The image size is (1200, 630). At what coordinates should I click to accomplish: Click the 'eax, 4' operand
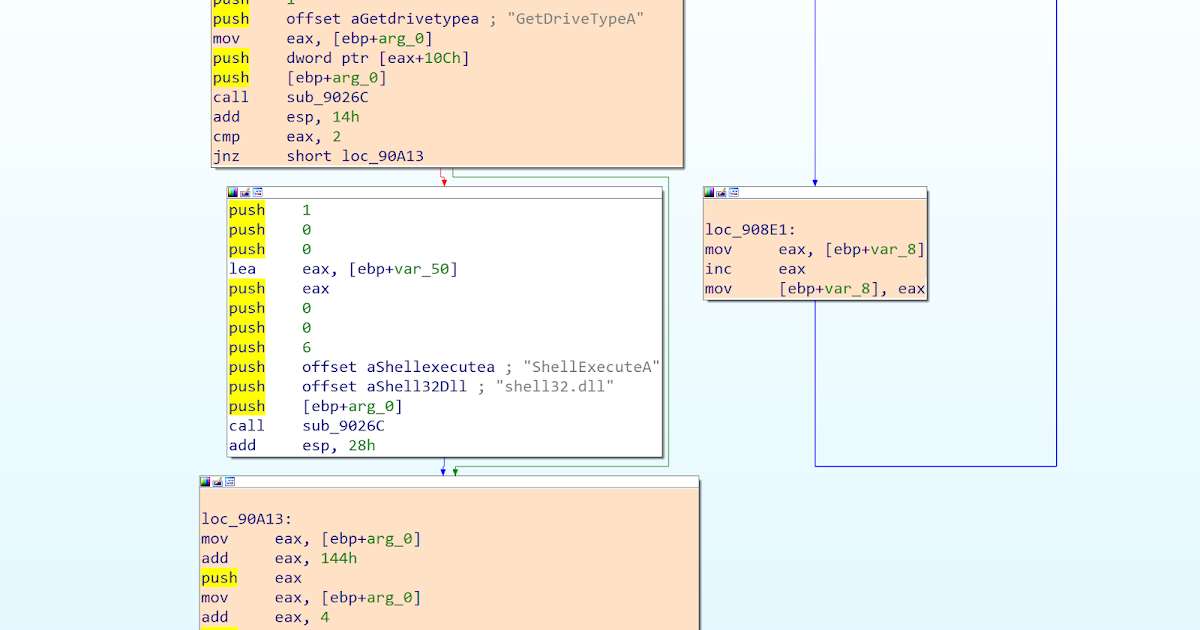click(x=302, y=617)
